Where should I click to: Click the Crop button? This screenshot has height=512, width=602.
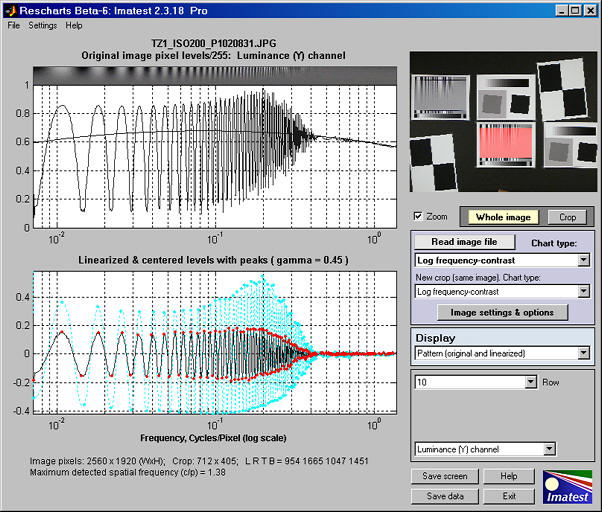tap(567, 217)
